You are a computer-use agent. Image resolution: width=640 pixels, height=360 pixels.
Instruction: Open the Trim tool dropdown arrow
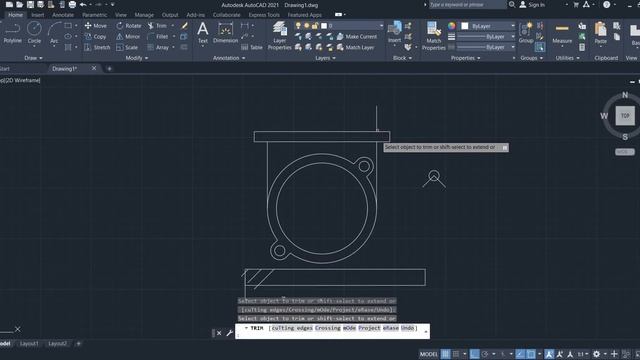173,26
